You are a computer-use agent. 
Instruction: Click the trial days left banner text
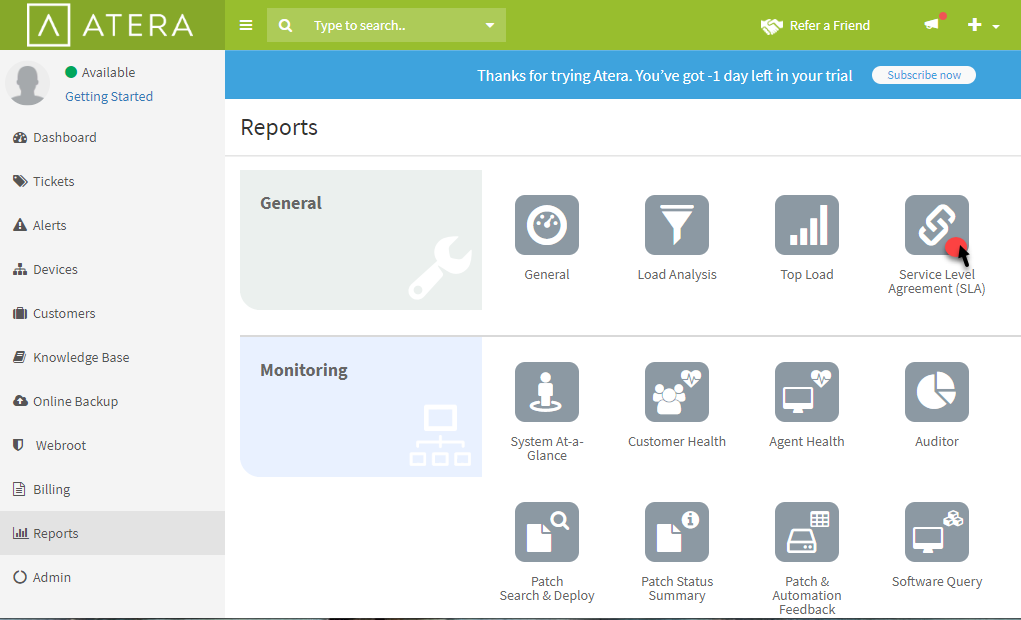tap(664, 76)
